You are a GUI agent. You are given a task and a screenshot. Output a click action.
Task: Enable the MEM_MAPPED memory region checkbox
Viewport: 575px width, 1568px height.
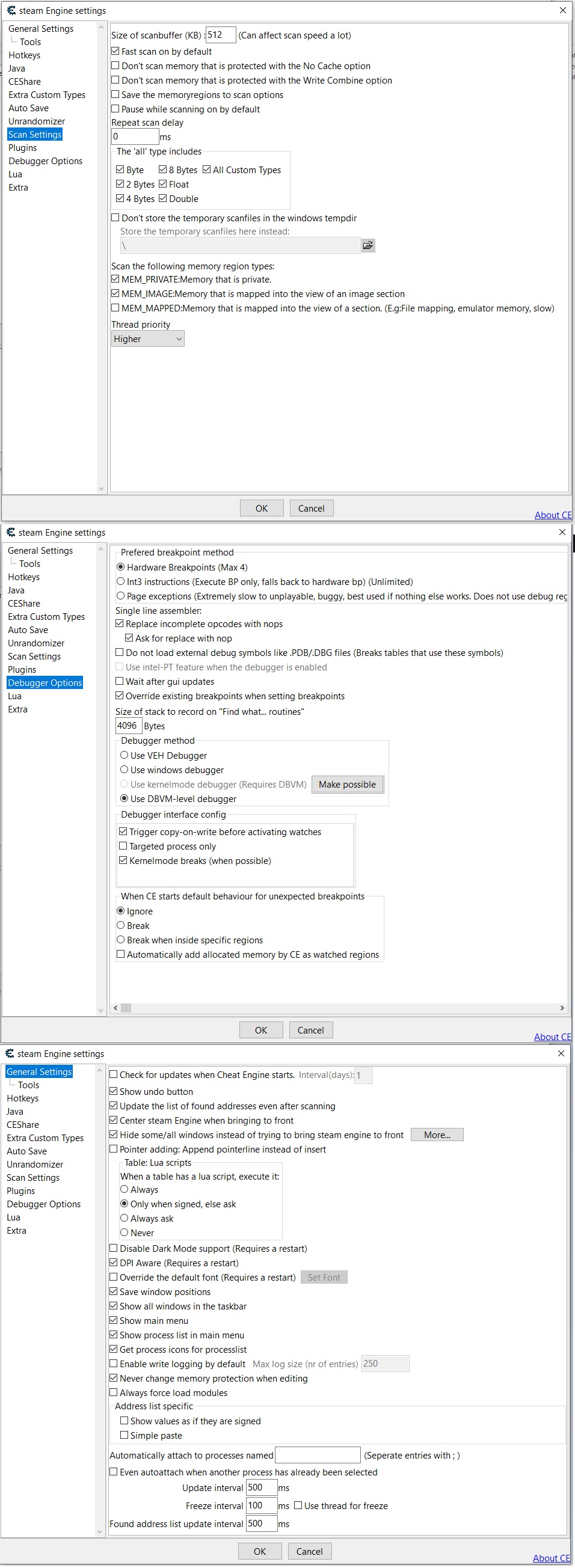tap(115, 308)
